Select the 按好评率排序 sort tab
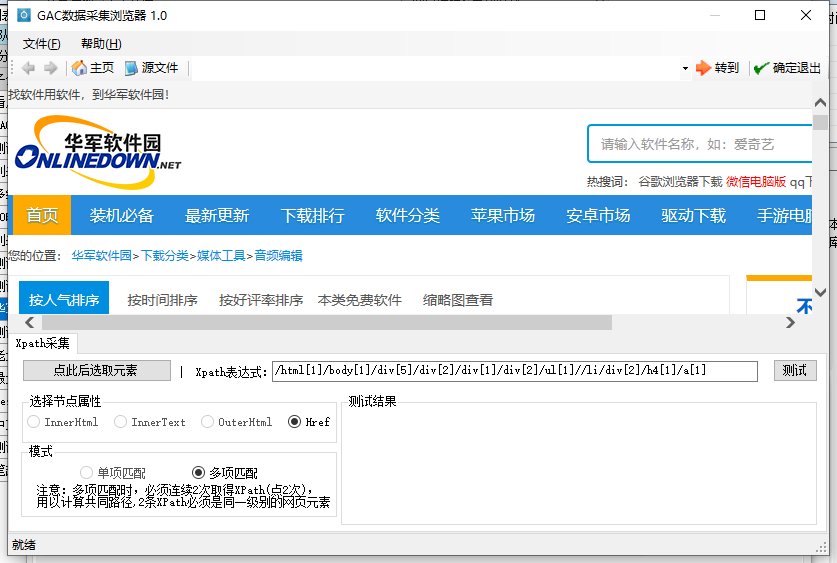The width and height of the screenshot is (837, 563). (261, 300)
